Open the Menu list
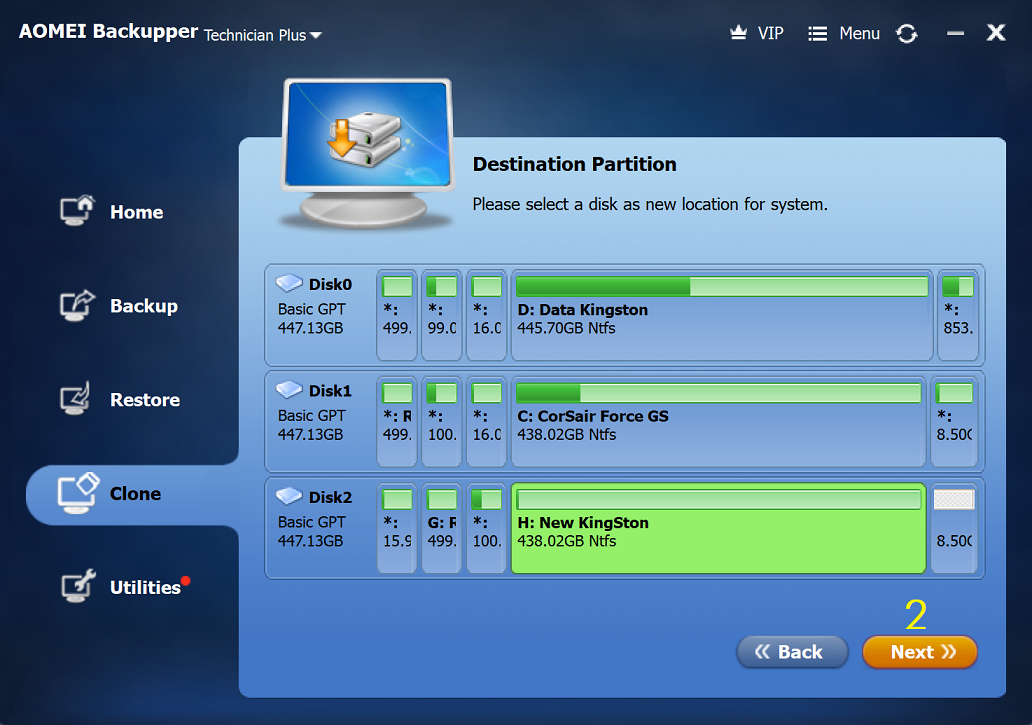1032x725 pixels. [x=845, y=33]
